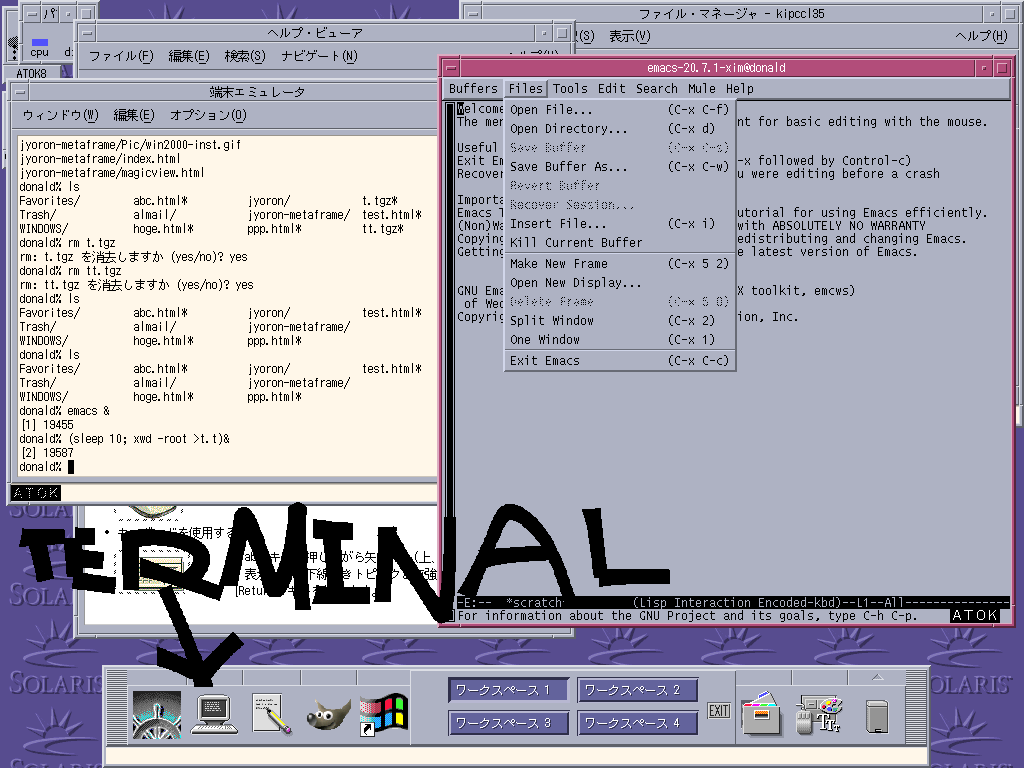Click the 'donald% rm tt.tgz' command line
Screen dimensions: 1024x768
tap(71, 270)
